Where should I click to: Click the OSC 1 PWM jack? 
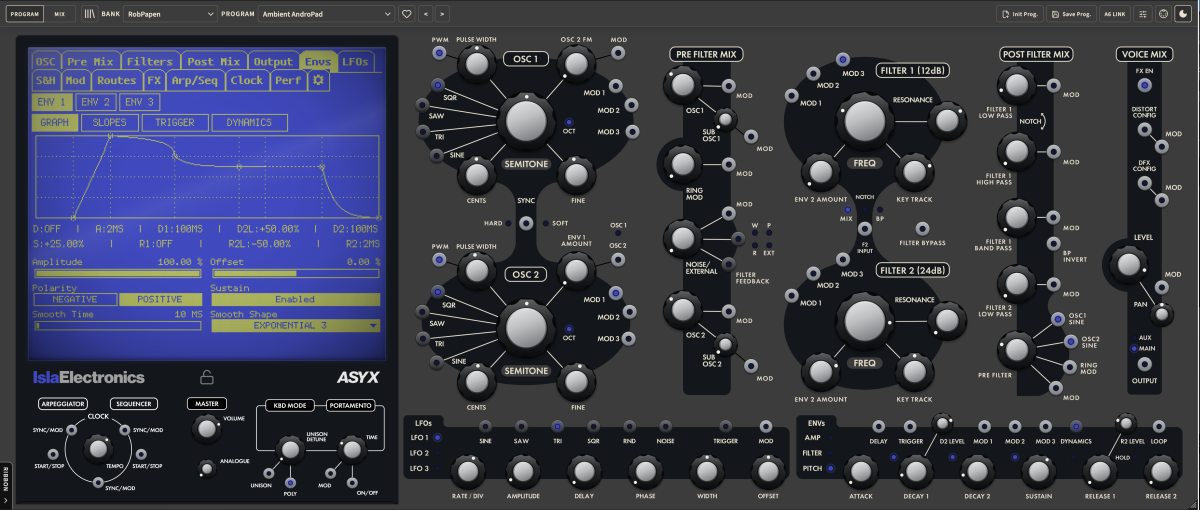click(x=439, y=53)
